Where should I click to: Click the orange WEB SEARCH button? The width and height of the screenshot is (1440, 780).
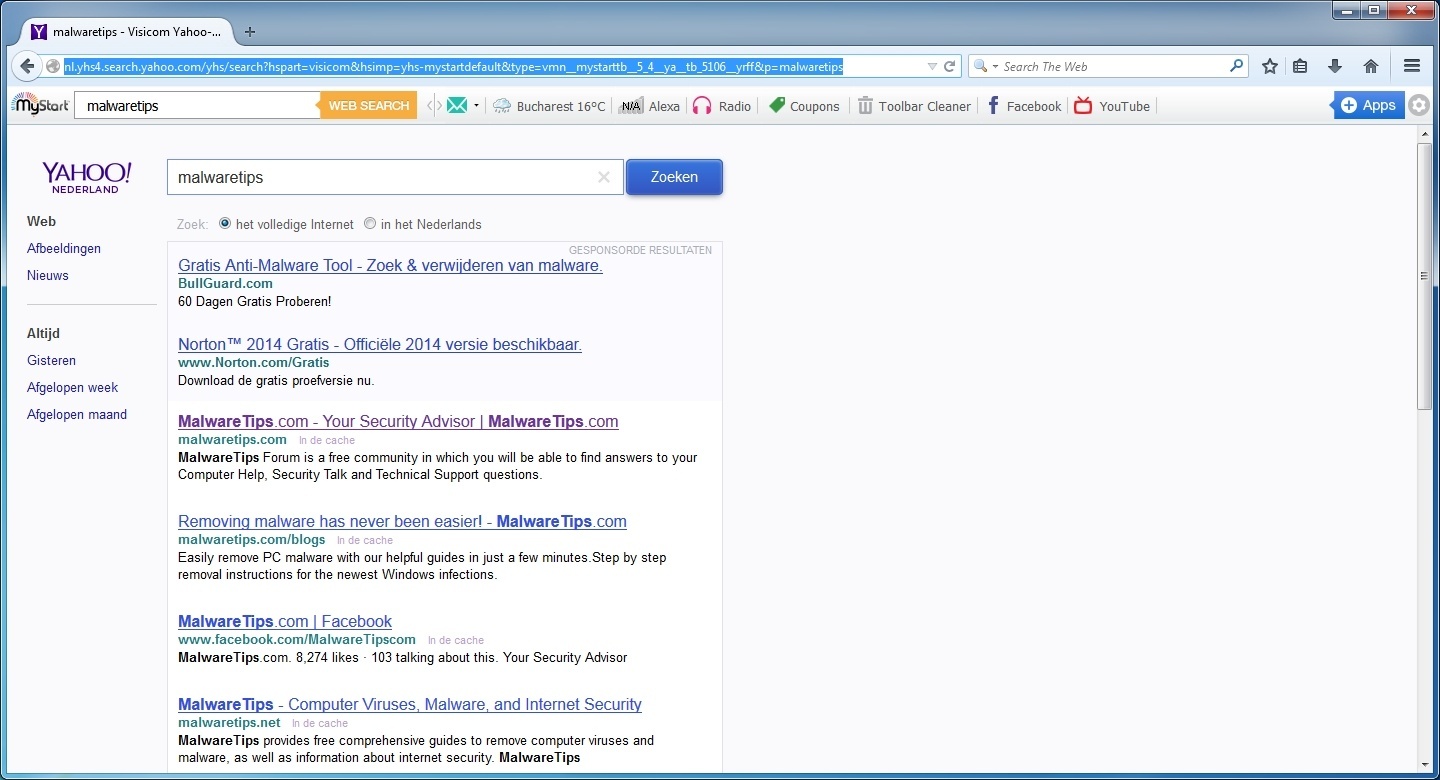(369, 105)
